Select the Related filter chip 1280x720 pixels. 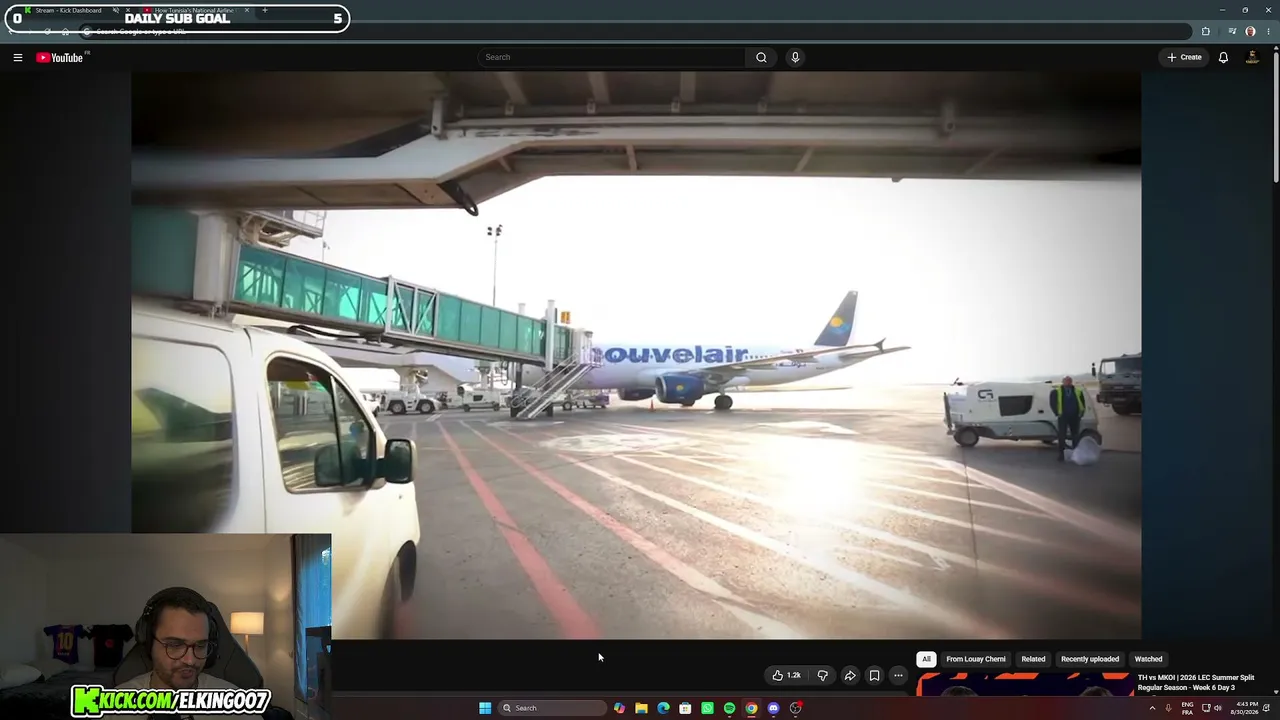coord(1033,659)
